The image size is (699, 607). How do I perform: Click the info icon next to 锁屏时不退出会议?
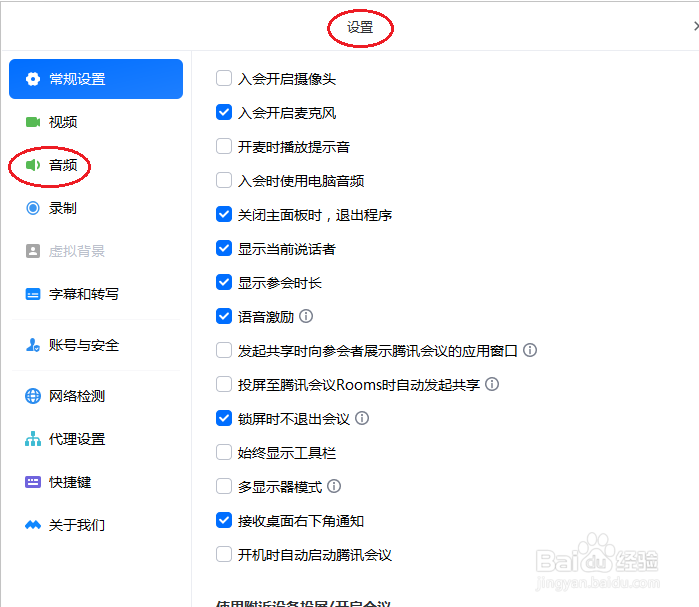tap(362, 418)
